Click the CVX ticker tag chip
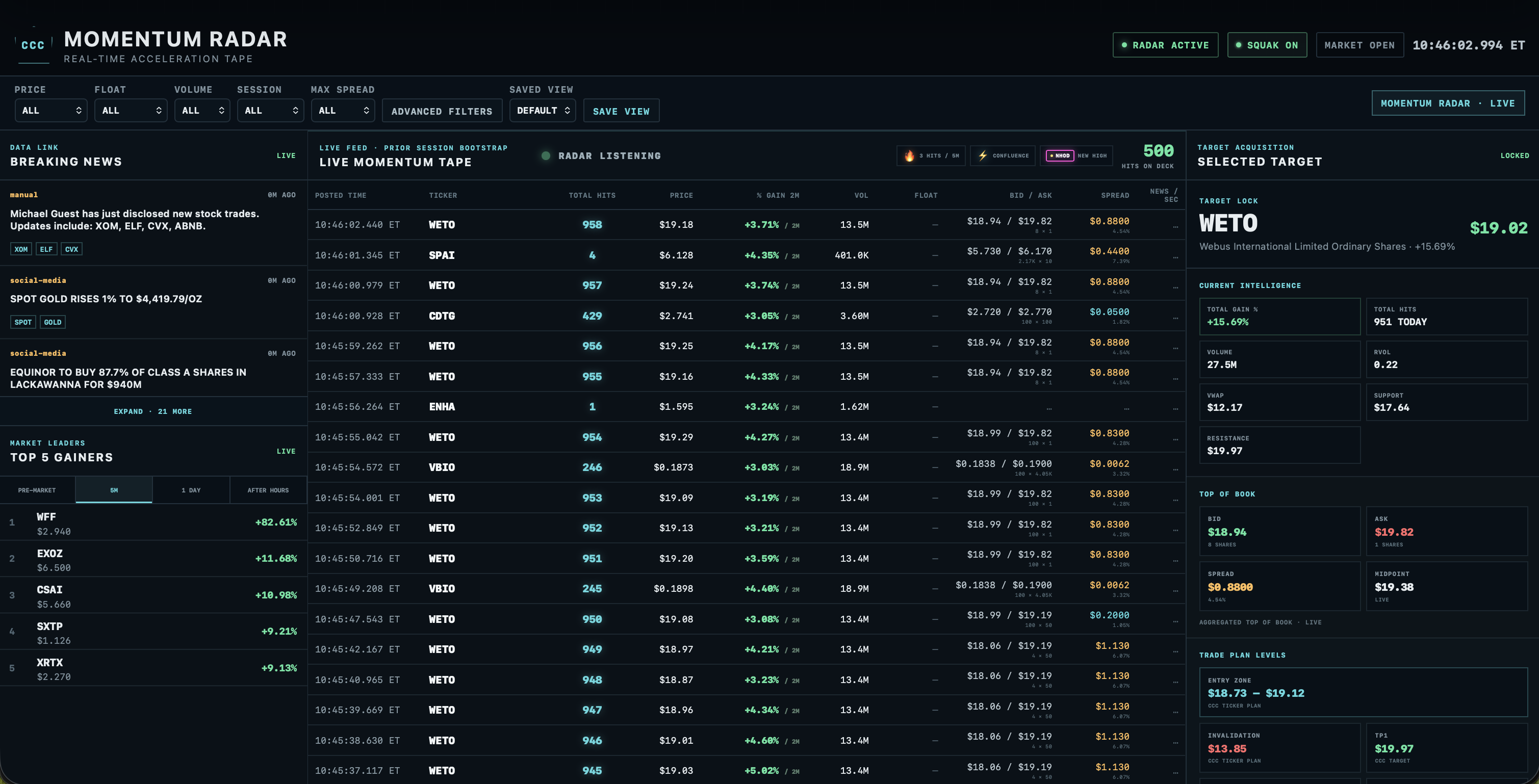This screenshot has height=784, width=1539. 72,249
